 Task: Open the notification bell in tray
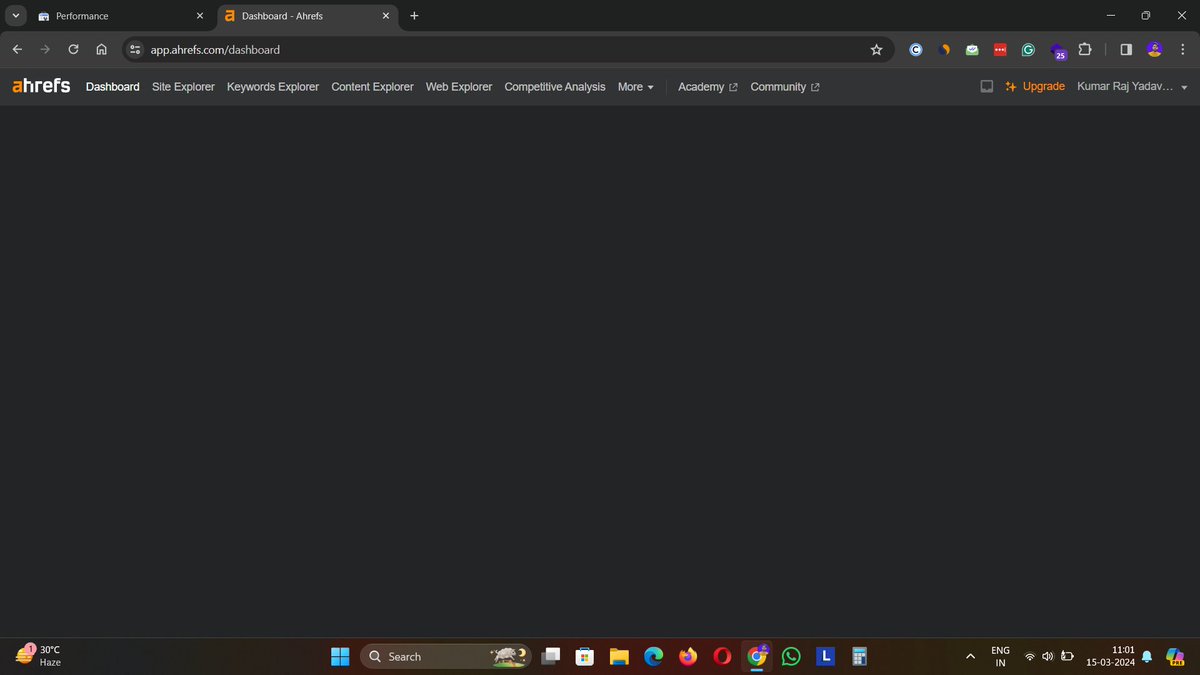(x=1148, y=657)
